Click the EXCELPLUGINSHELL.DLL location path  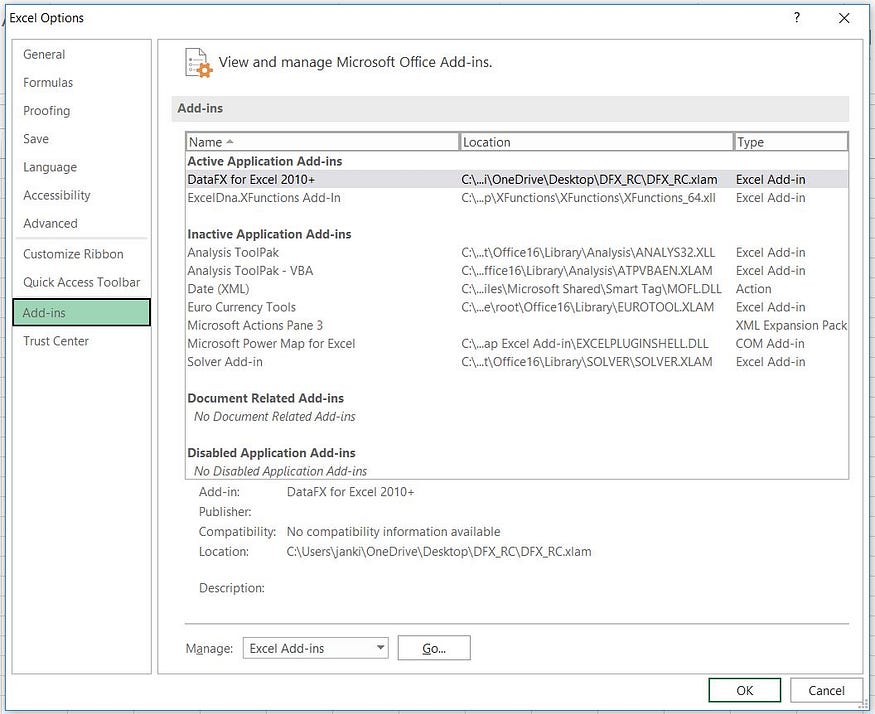[x=584, y=343]
